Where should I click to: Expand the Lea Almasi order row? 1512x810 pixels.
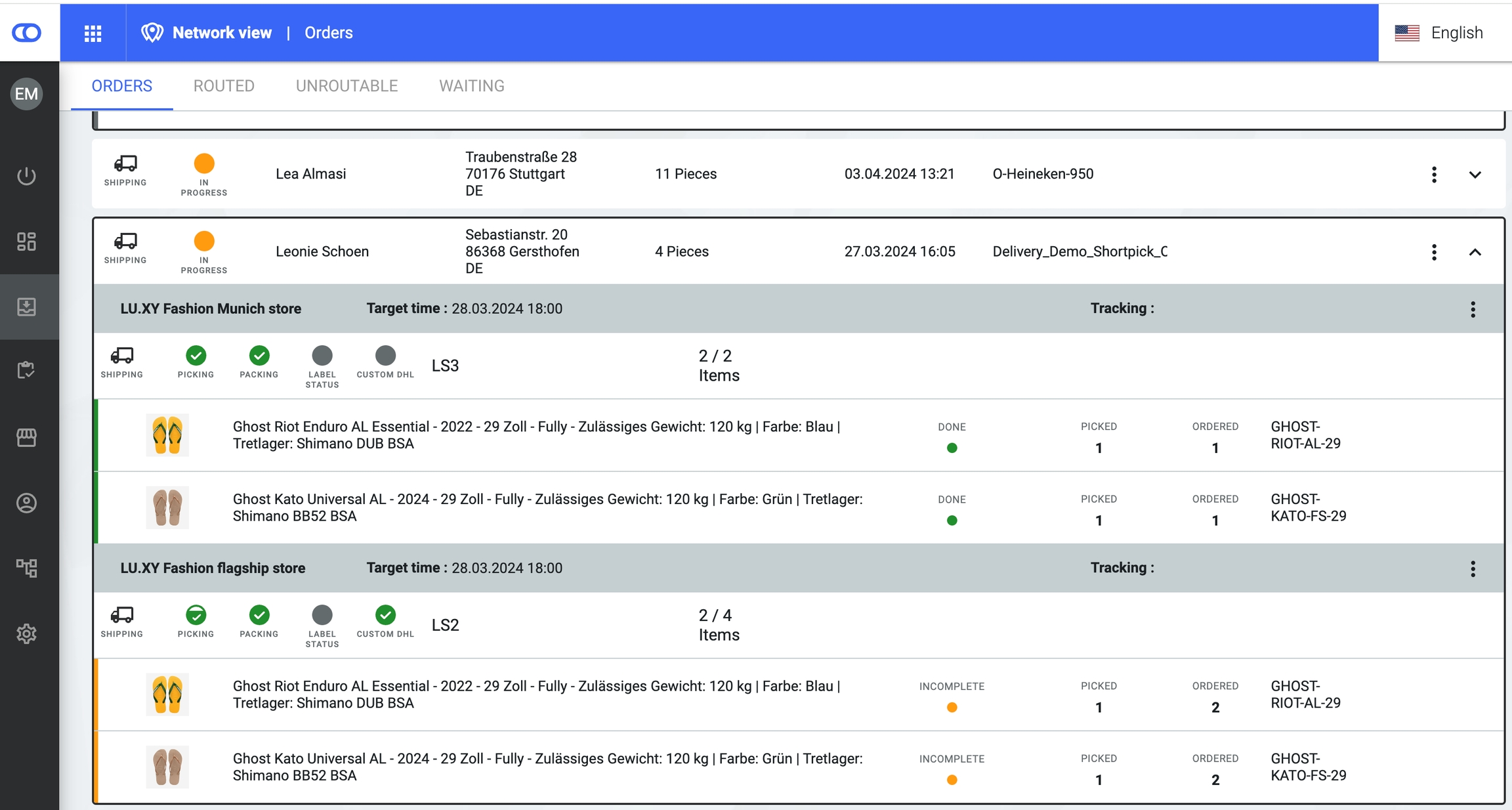coord(1475,175)
